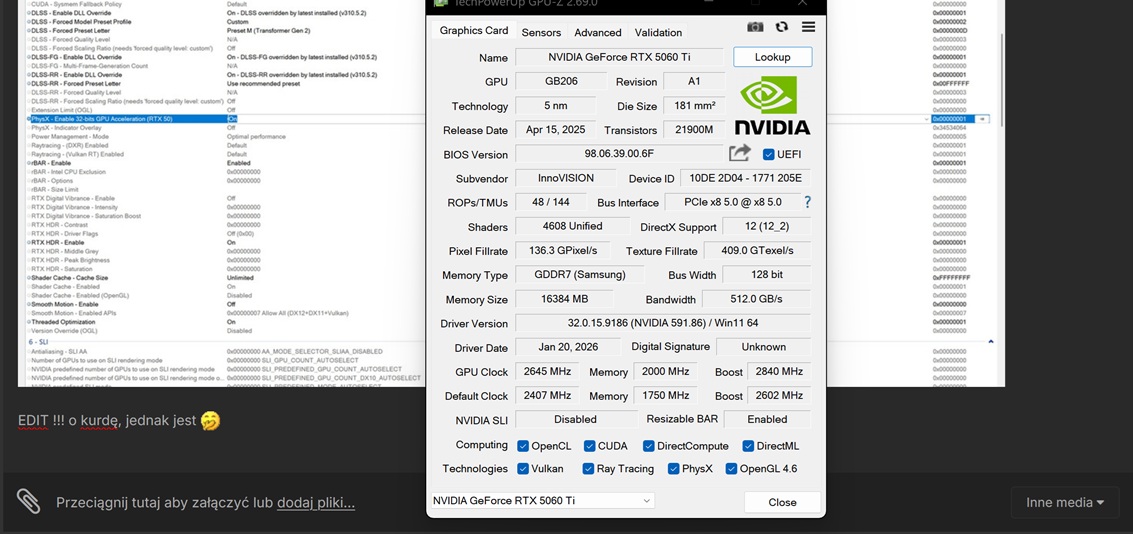Open the GPU selection dropdown in GPU-Z

542,500
